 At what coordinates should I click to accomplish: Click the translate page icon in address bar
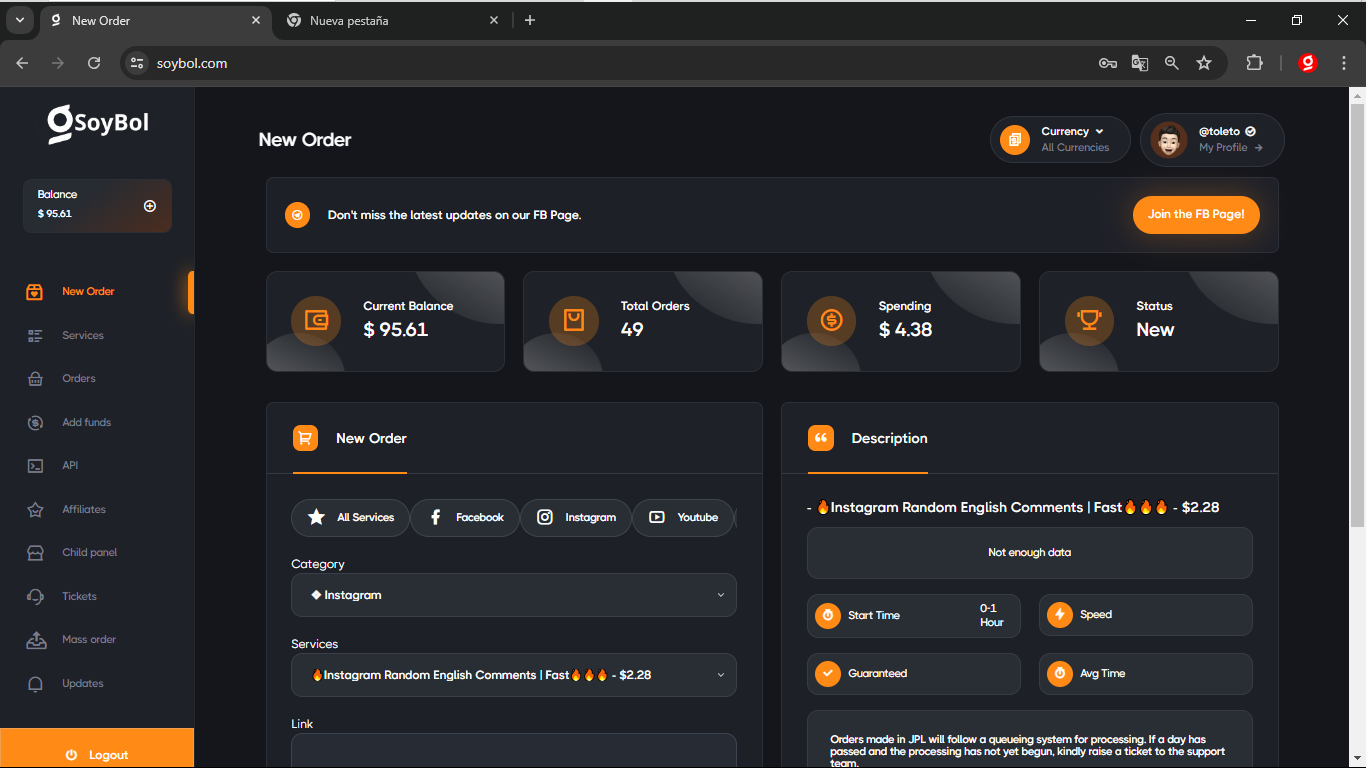pos(1140,63)
